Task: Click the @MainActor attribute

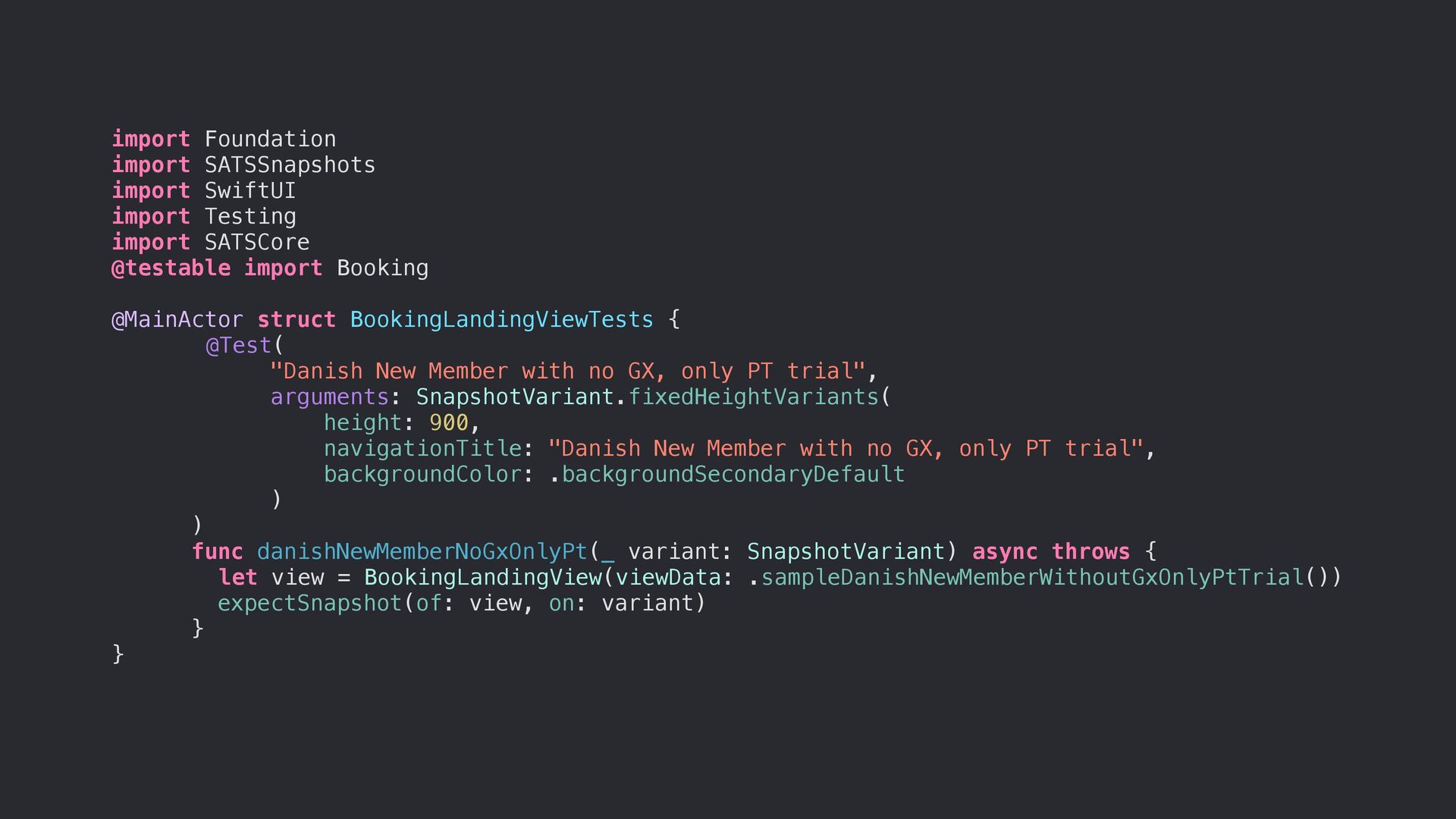Action: click(x=177, y=320)
